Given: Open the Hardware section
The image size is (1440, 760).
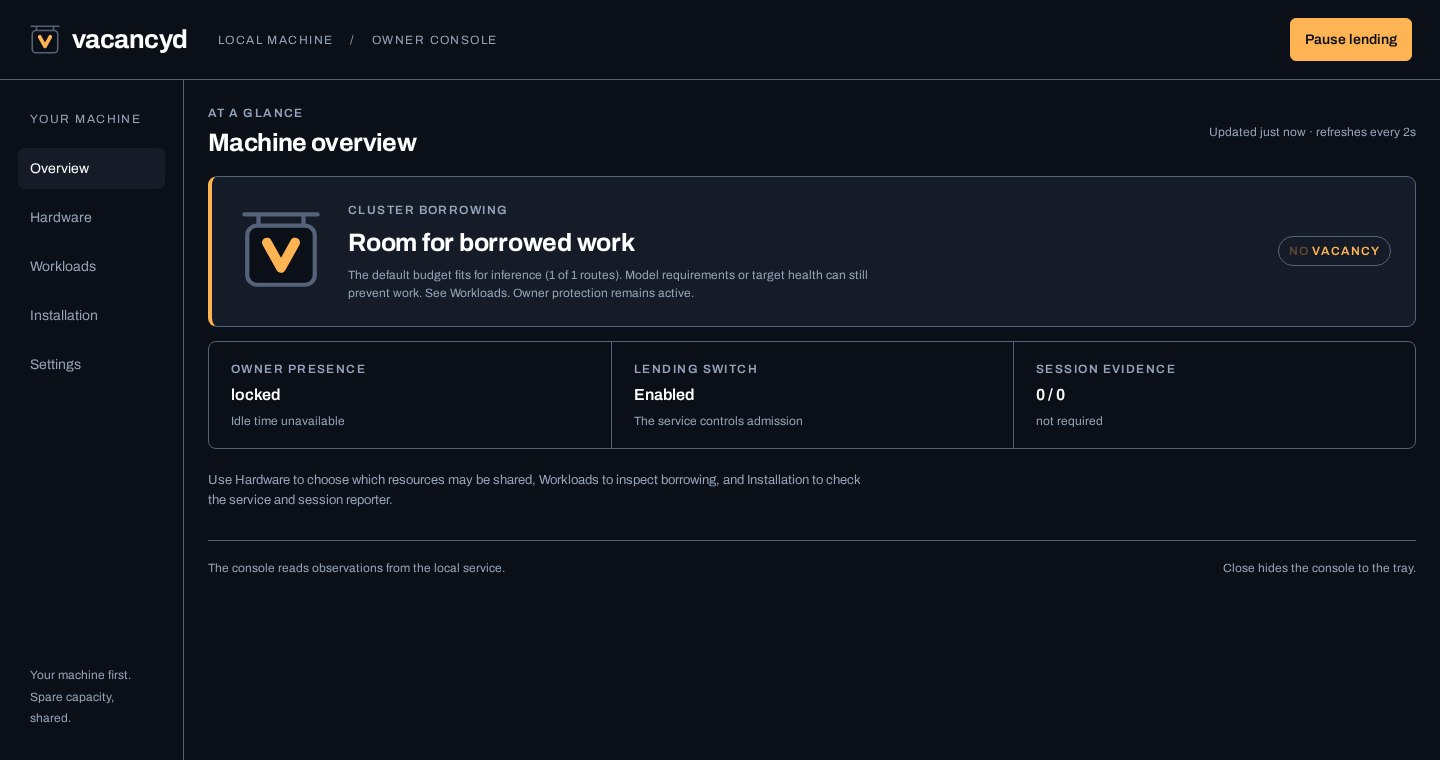Looking at the screenshot, I should 91,217.
